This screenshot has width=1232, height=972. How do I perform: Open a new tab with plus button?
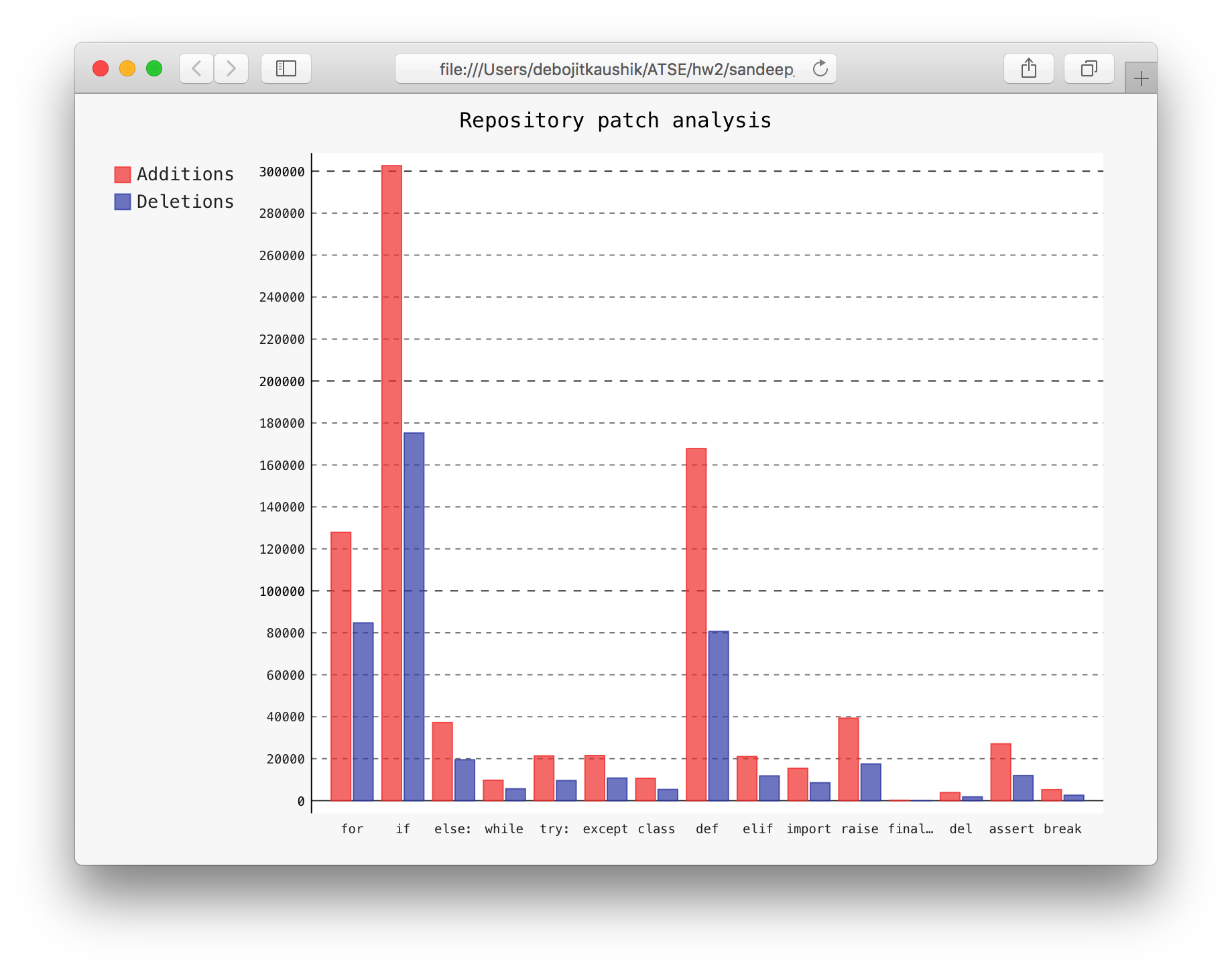point(1141,78)
